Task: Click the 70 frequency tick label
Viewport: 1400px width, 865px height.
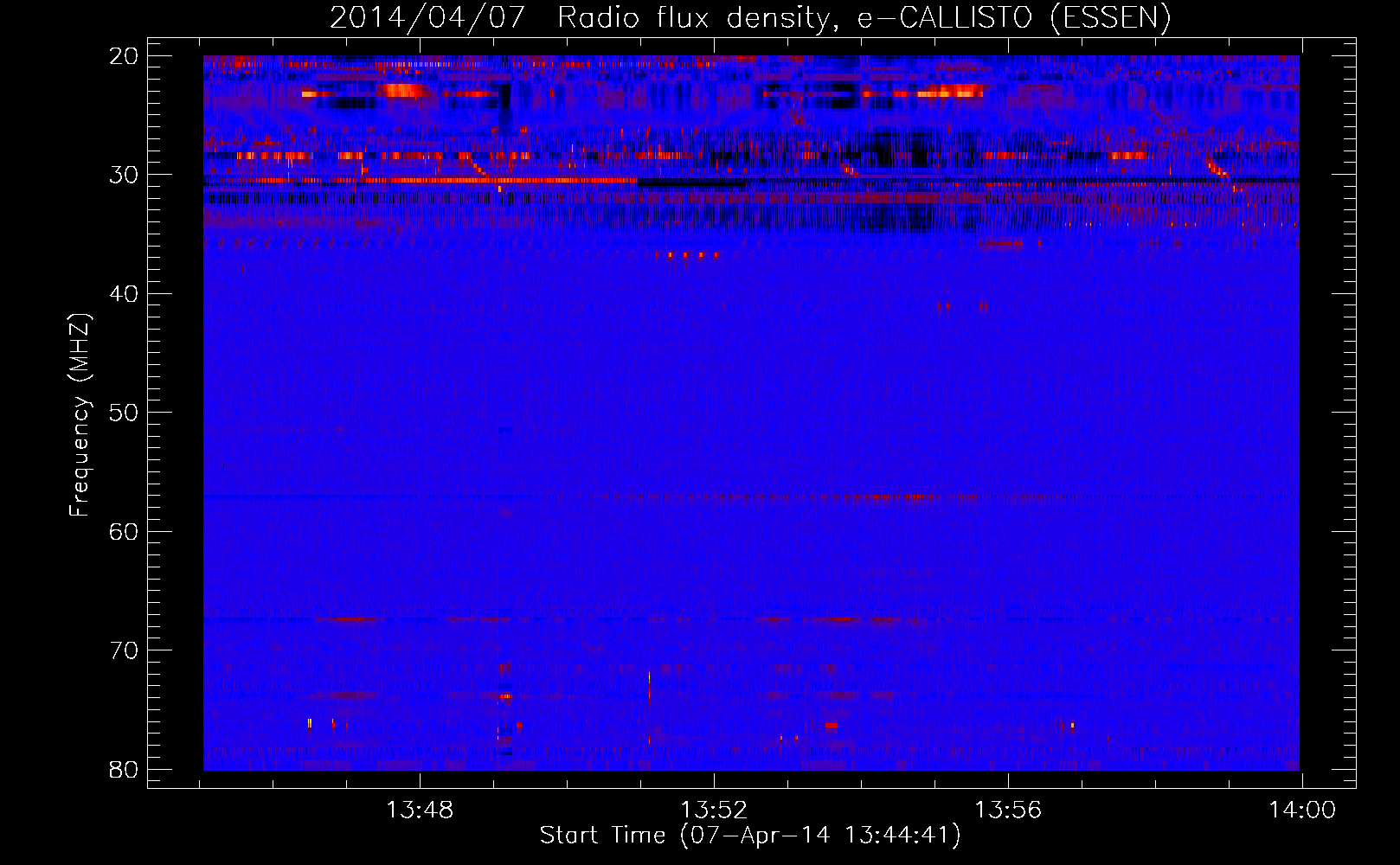Action: pyautogui.click(x=124, y=650)
